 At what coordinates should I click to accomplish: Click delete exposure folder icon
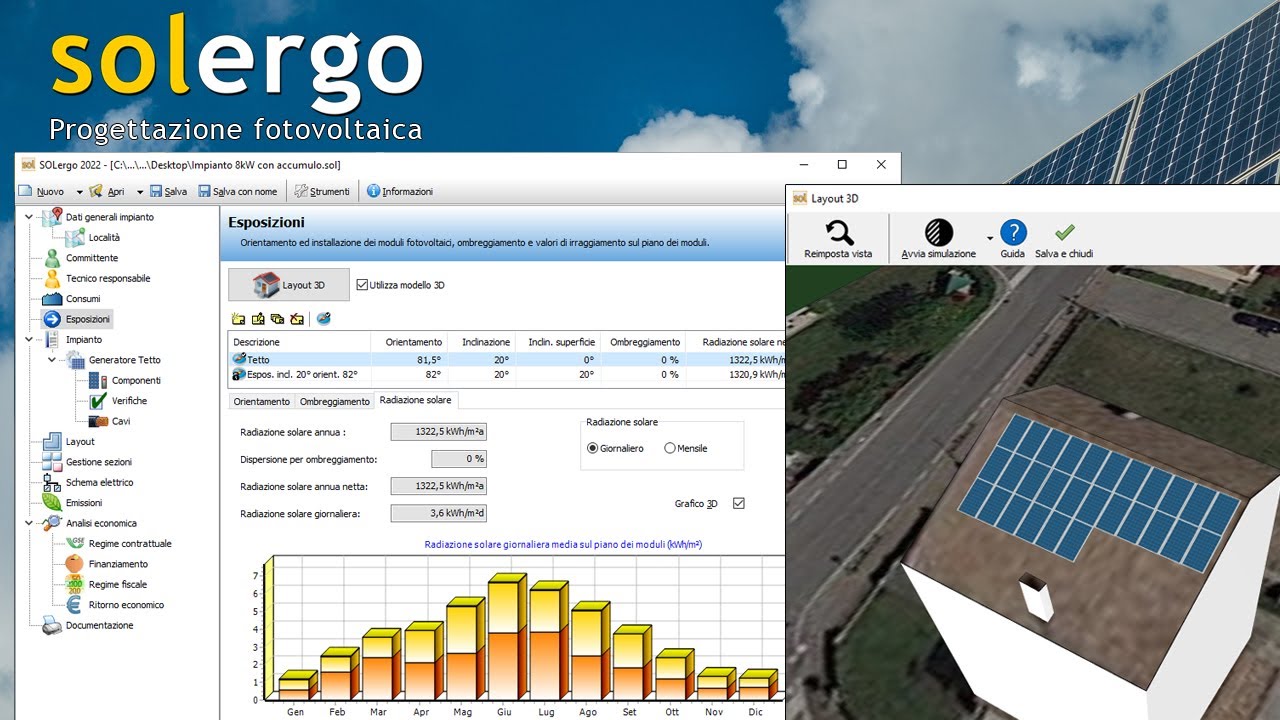(296, 319)
